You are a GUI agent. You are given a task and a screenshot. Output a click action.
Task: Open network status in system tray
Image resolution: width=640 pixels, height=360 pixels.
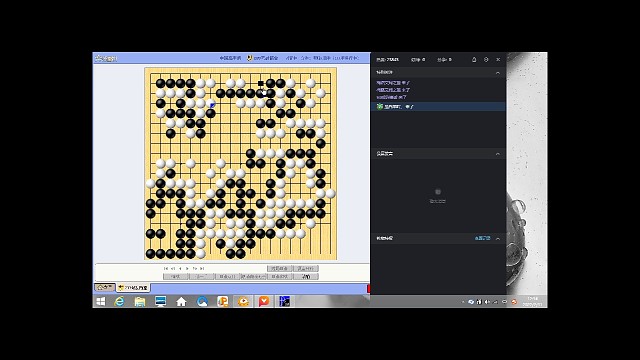pyautogui.click(x=495, y=302)
